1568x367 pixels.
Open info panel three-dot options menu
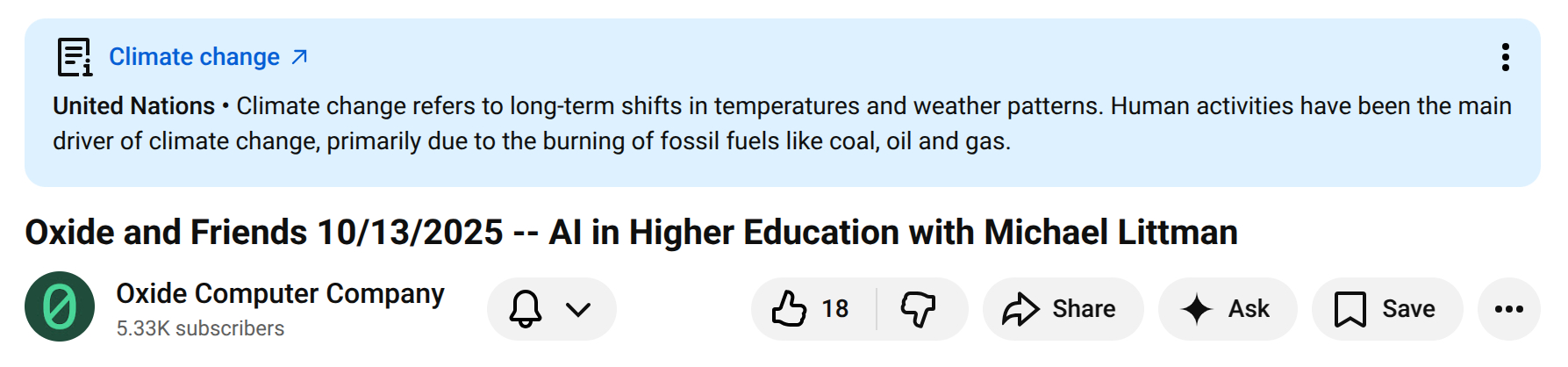coord(1505,57)
